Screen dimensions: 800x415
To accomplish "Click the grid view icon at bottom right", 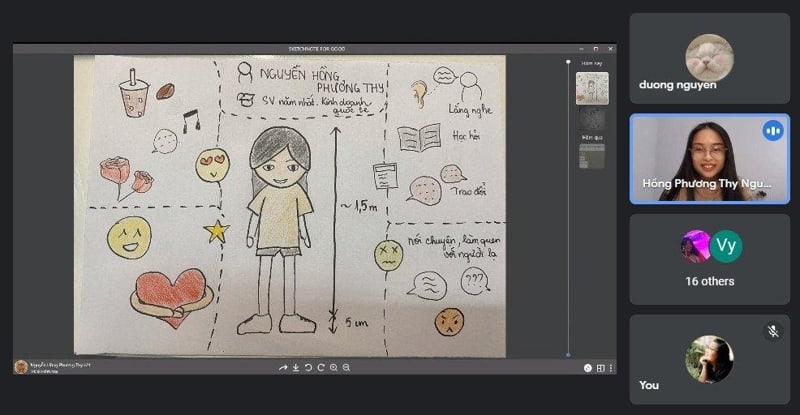I will pos(600,368).
